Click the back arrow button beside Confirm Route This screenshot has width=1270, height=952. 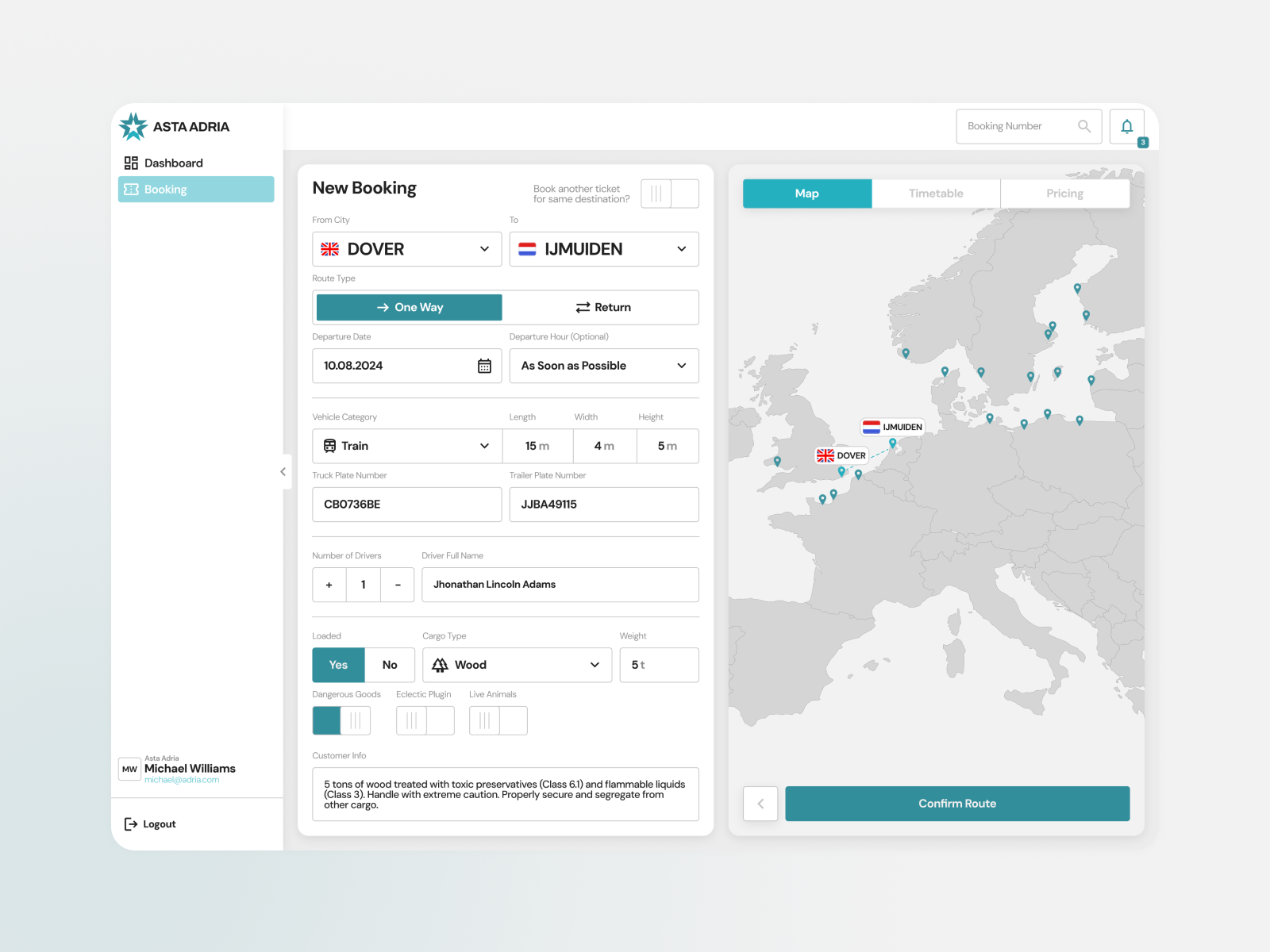pyautogui.click(x=760, y=804)
